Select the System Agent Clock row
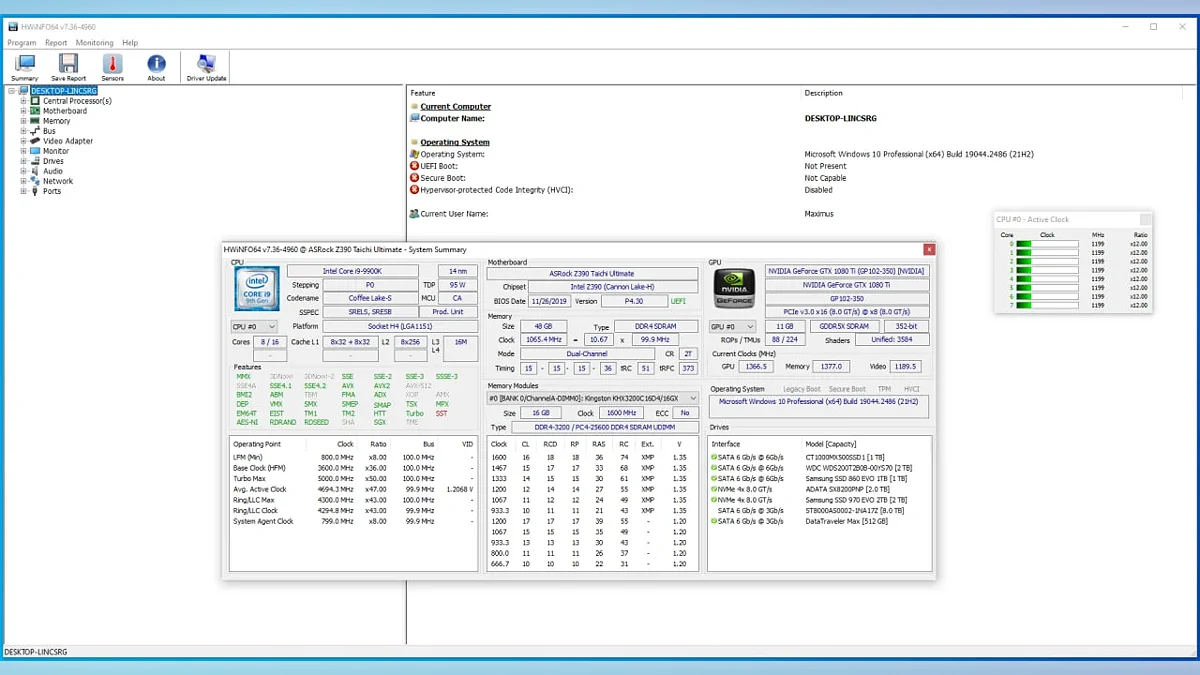 click(353, 521)
